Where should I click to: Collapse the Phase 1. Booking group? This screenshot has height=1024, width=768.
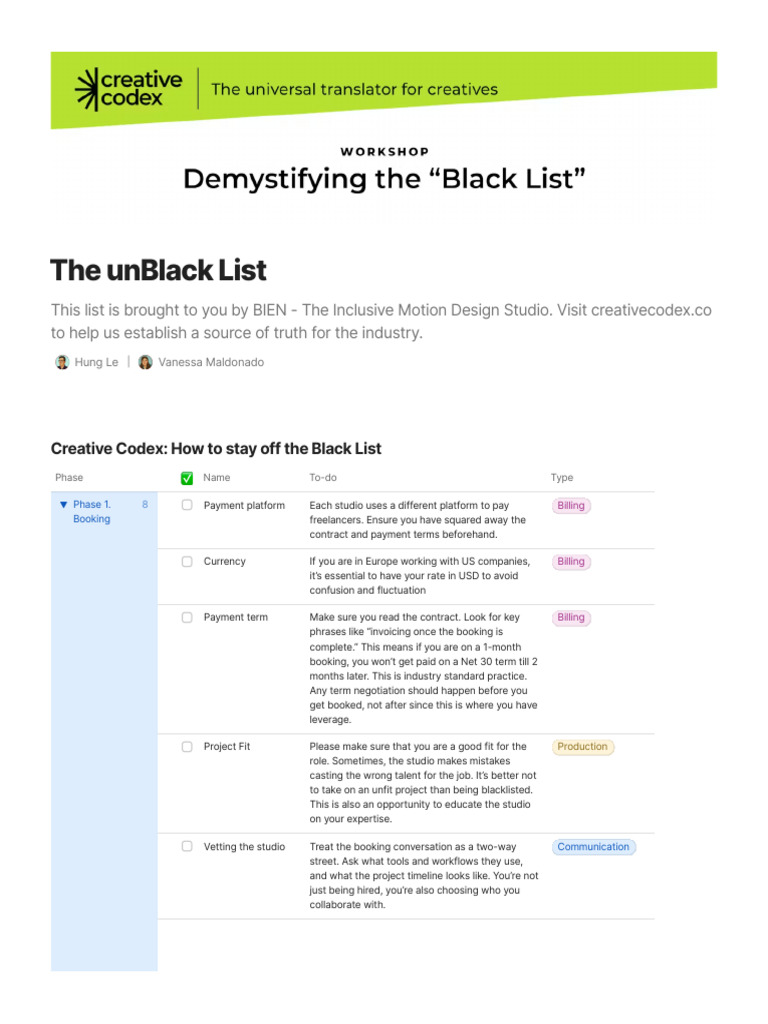pos(64,505)
